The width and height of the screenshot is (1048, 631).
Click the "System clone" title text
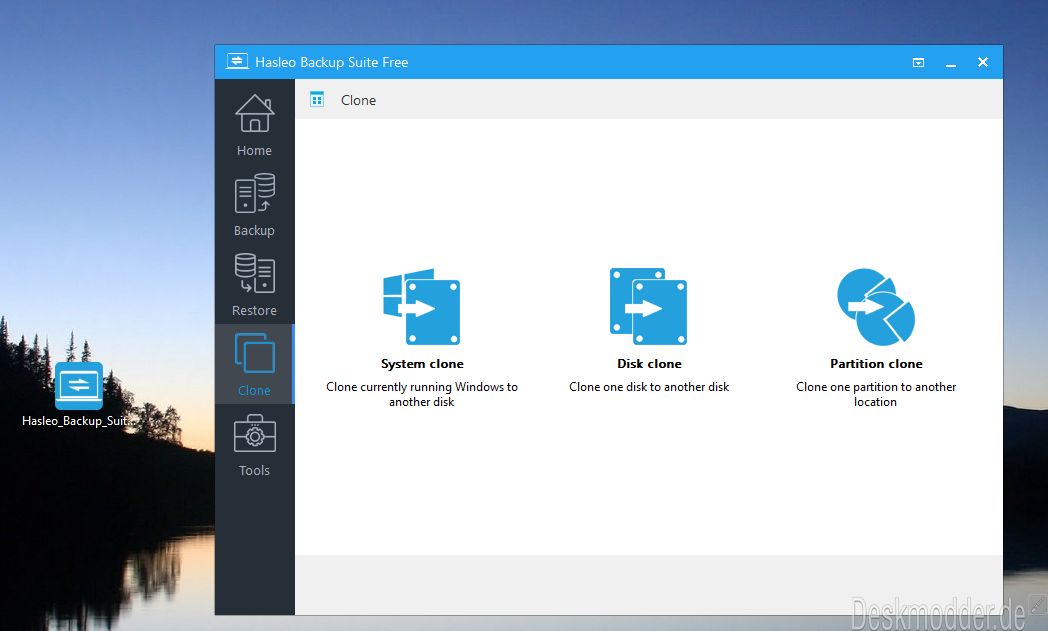pyautogui.click(x=422, y=364)
